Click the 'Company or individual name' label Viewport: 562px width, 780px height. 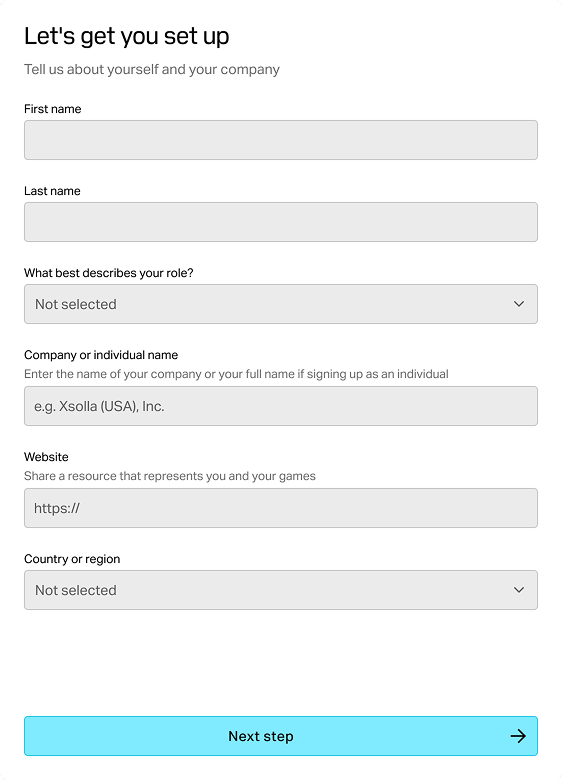(x=101, y=355)
